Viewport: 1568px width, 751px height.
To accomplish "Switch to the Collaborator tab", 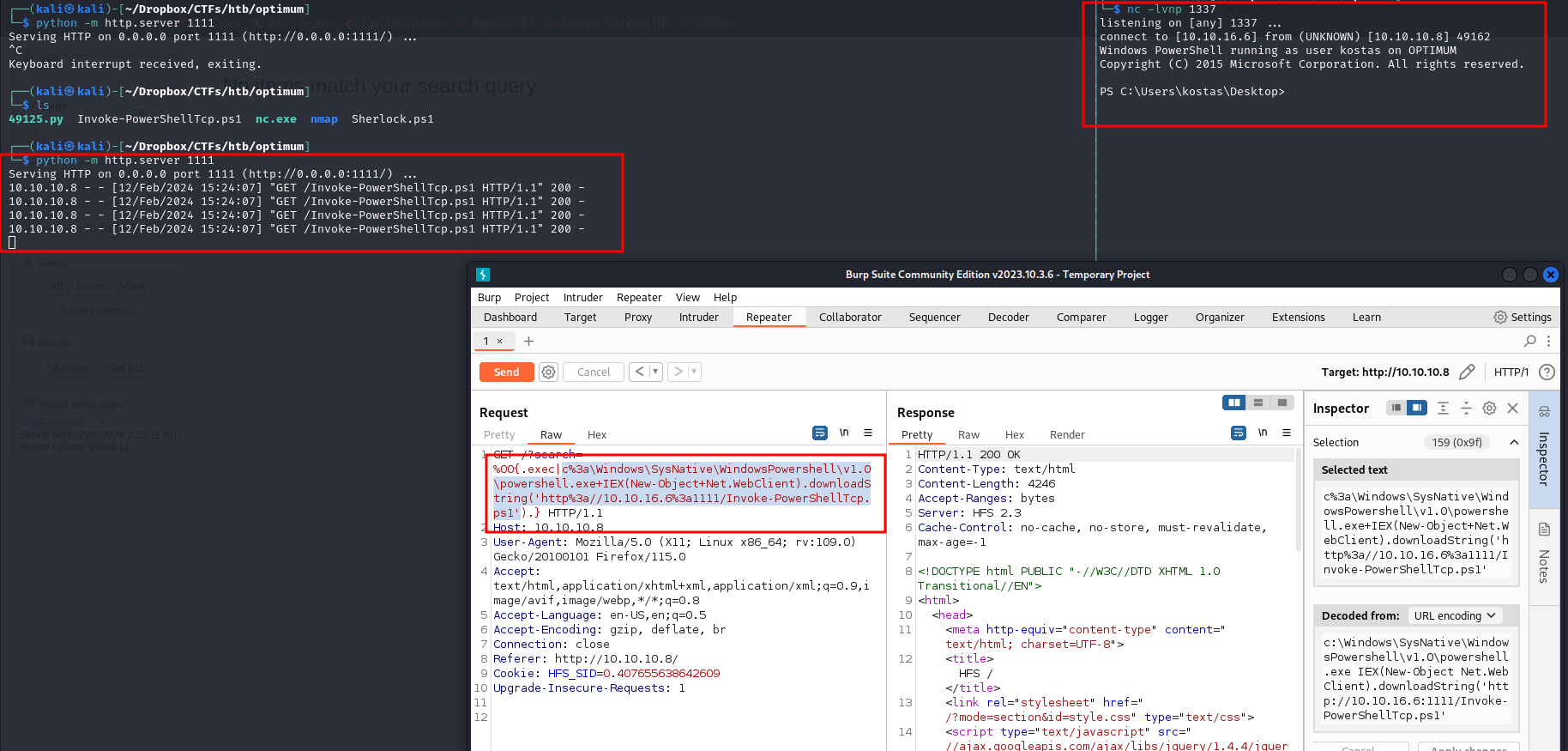I will coord(850,317).
